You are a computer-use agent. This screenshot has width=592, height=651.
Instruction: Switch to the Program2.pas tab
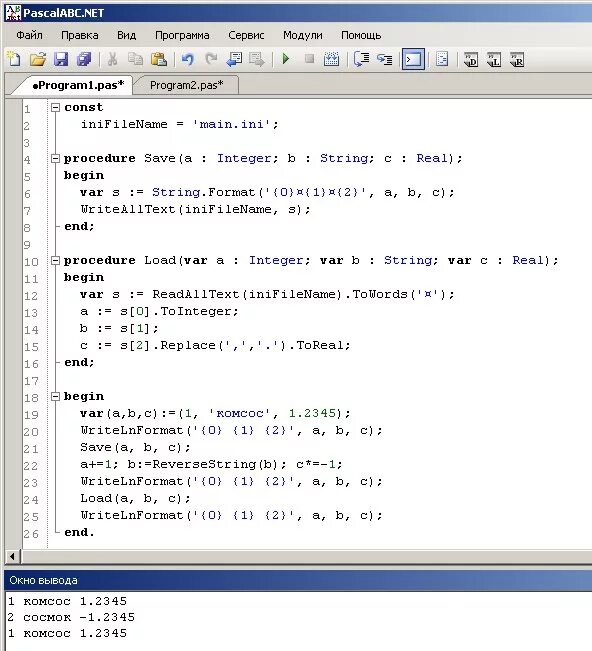(x=186, y=85)
